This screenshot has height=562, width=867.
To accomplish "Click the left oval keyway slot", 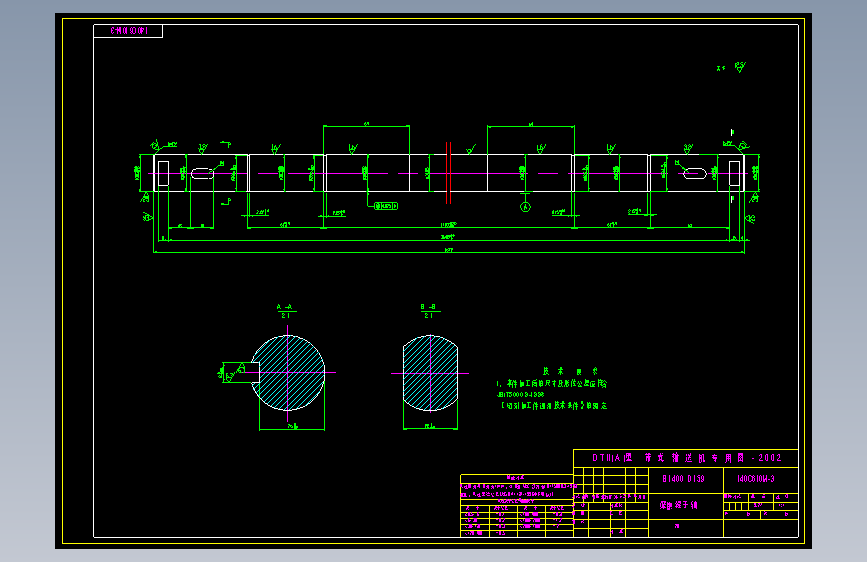I will 202,173.
